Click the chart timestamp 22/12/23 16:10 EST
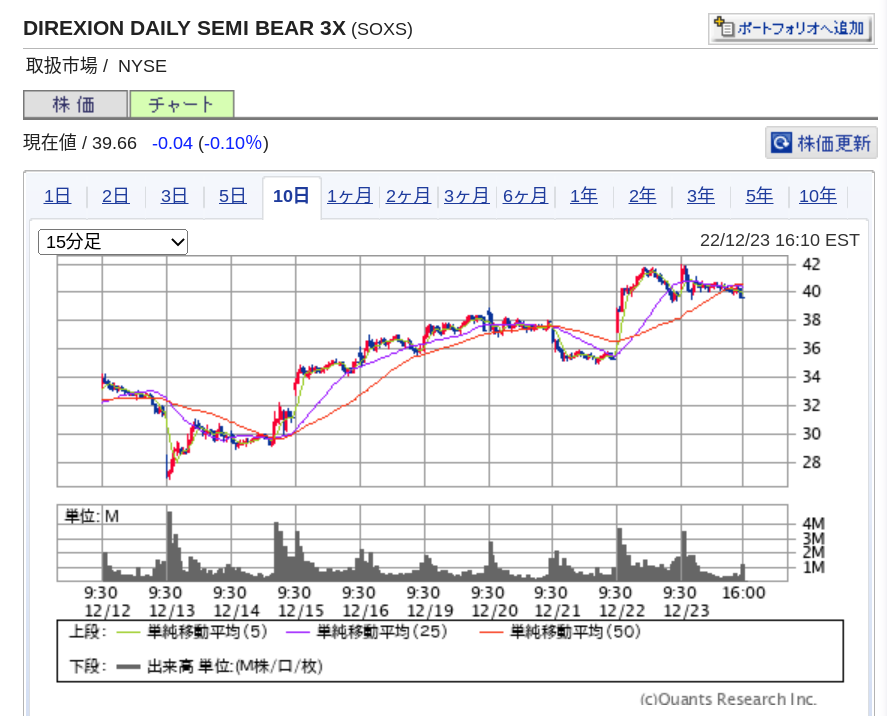The width and height of the screenshot is (887, 716). 780,240
